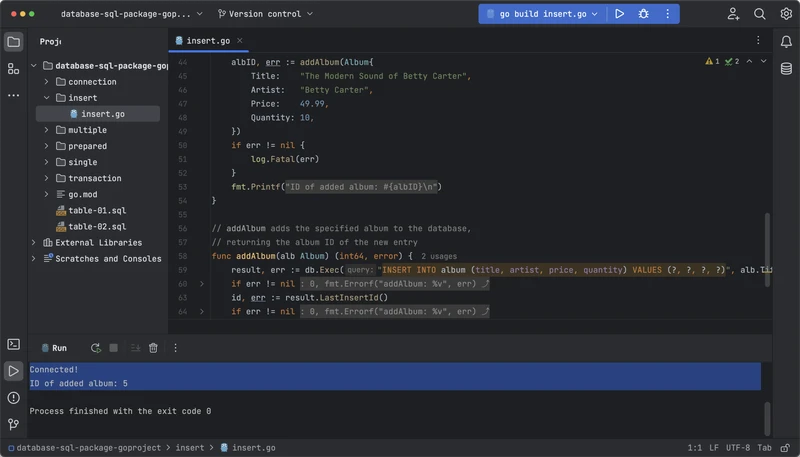Open IDE settings gear icon
Screen dimensions: 800x457
(x=785, y=14)
